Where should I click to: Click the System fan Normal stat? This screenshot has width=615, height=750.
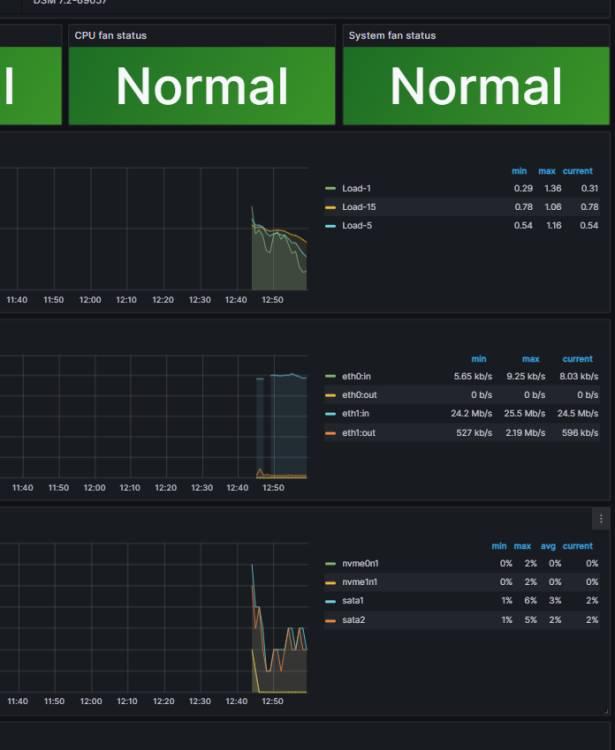[x=476, y=86]
